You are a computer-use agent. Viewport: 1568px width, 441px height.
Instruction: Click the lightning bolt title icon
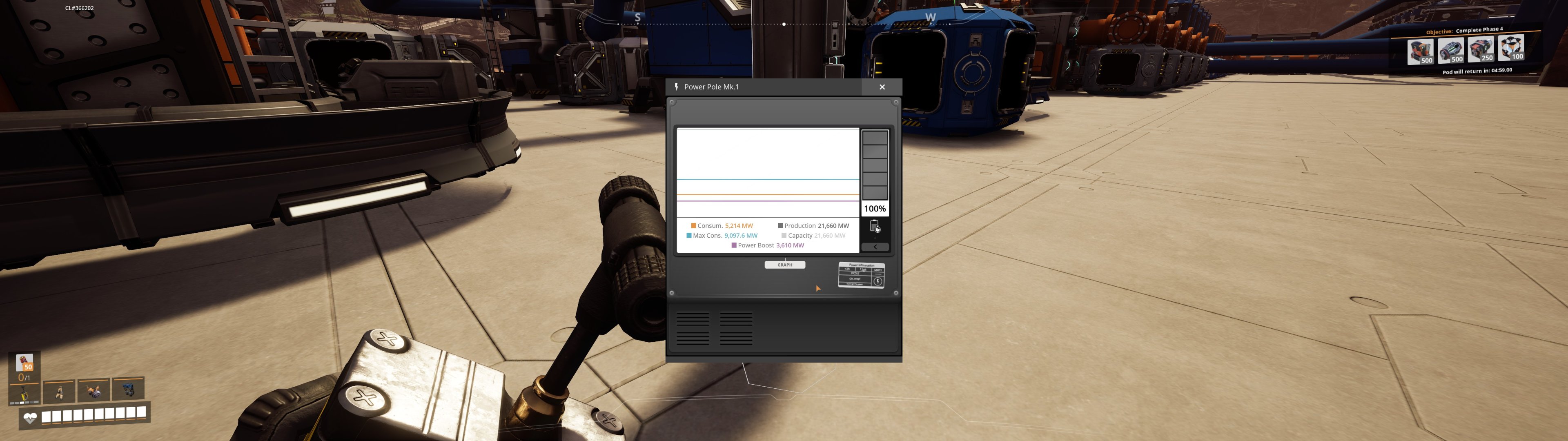tap(676, 87)
